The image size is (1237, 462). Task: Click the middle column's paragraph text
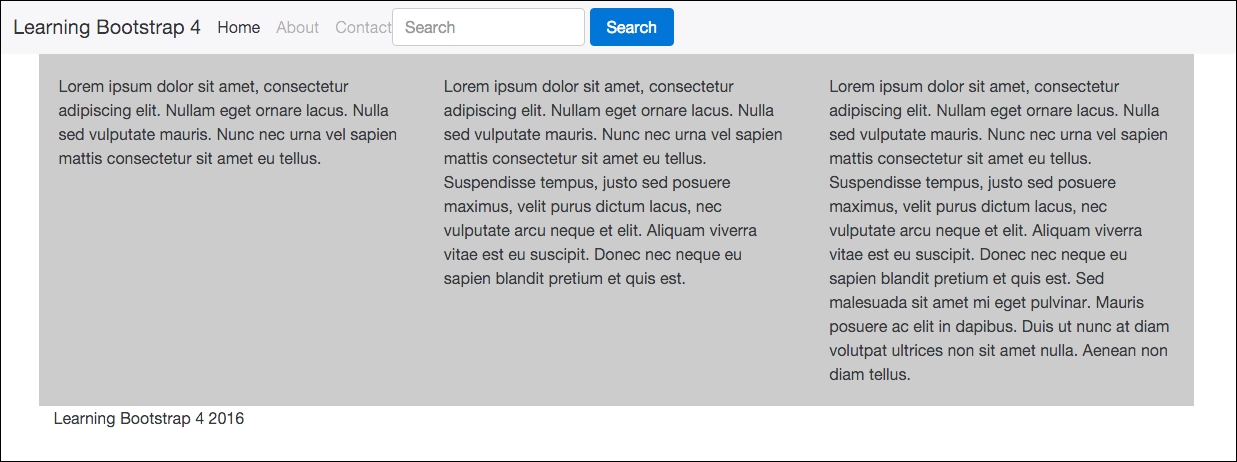tap(612, 182)
